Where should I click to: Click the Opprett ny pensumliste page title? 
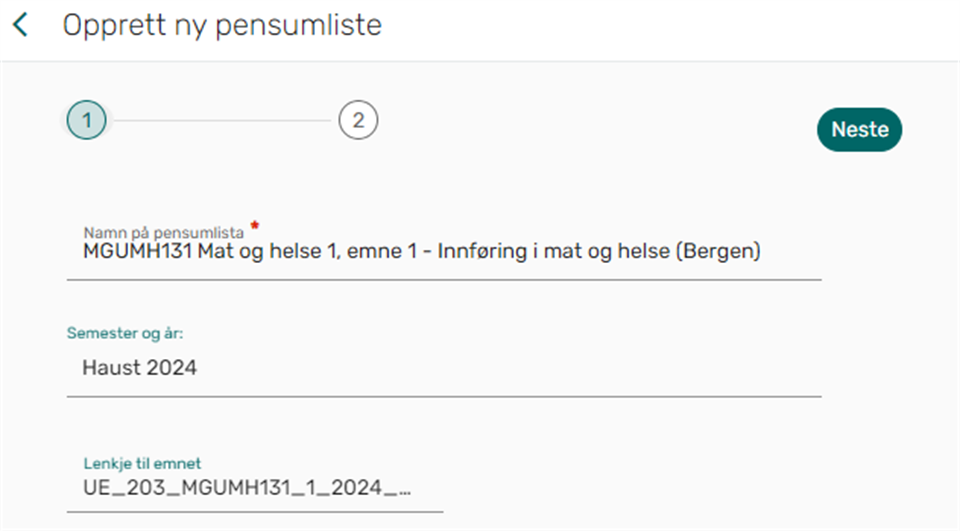pyautogui.click(x=222, y=25)
